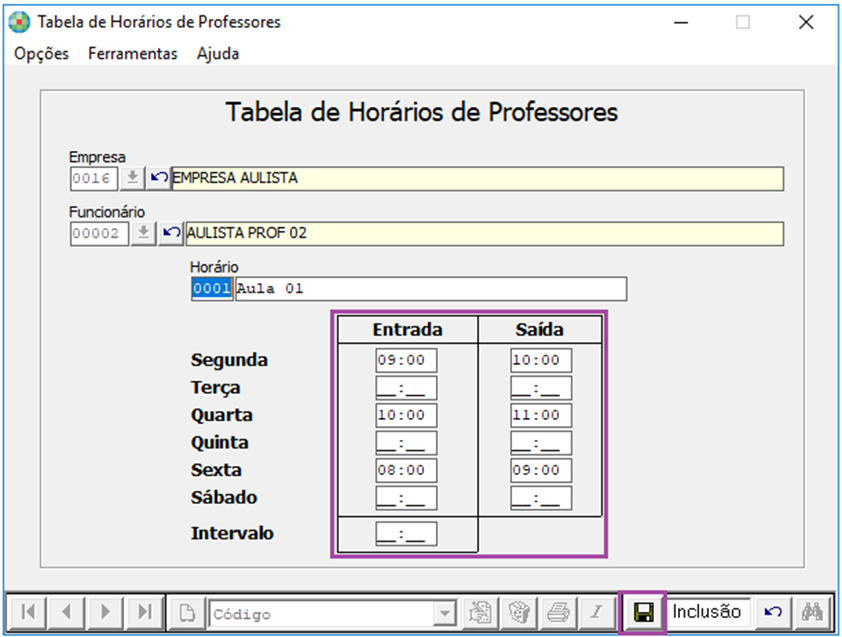Go to last record
842x637 pixels.
(x=144, y=612)
